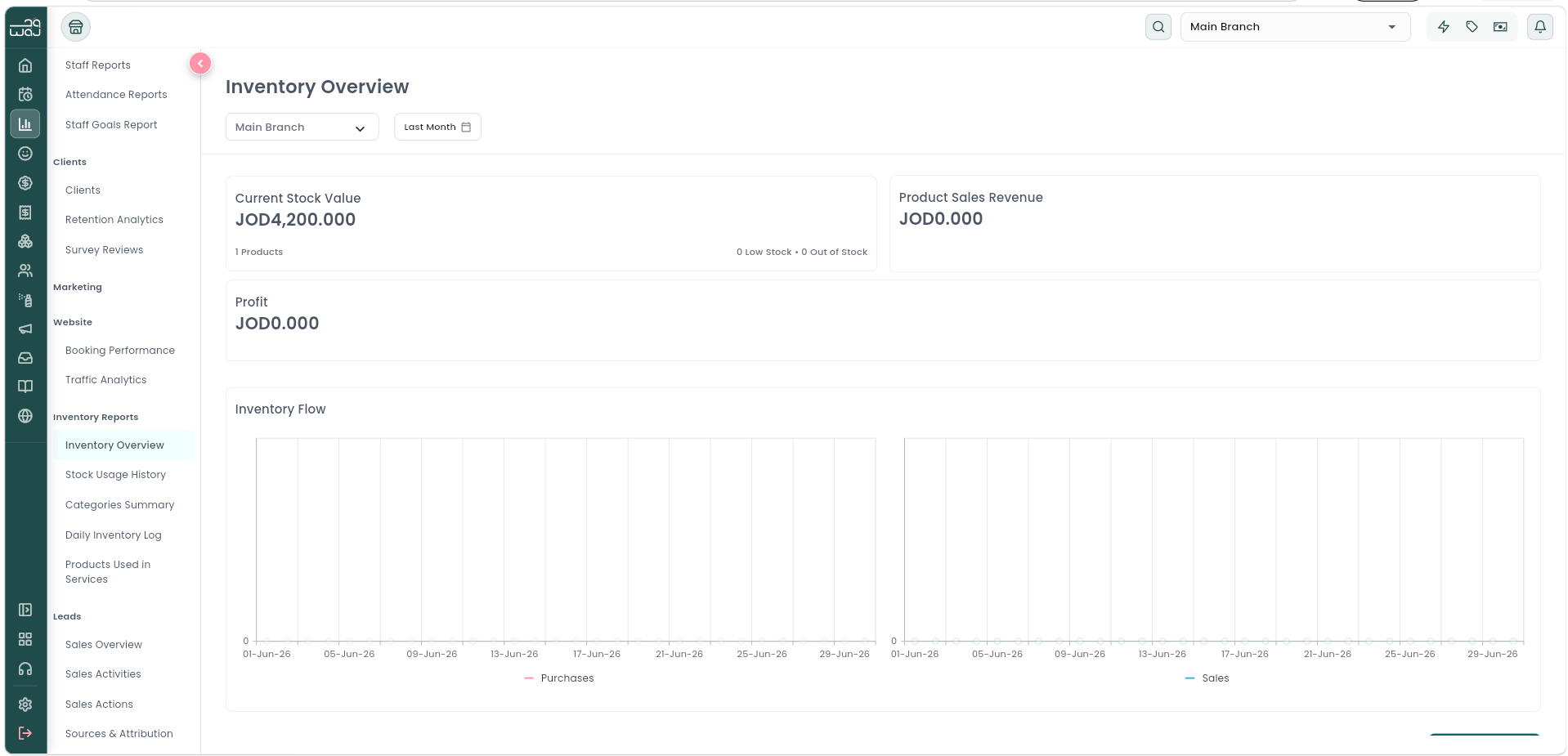Screen dimensions: 1568x756
Task: Select Inventory Overview in side menu
Action: click(x=123, y=445)
